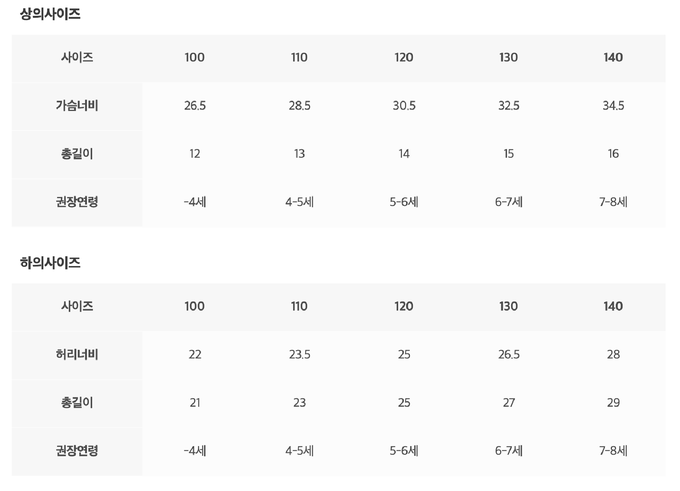Select the 허리너비 row label
This screenshot has height=491, width=680.
click(77, 355)
